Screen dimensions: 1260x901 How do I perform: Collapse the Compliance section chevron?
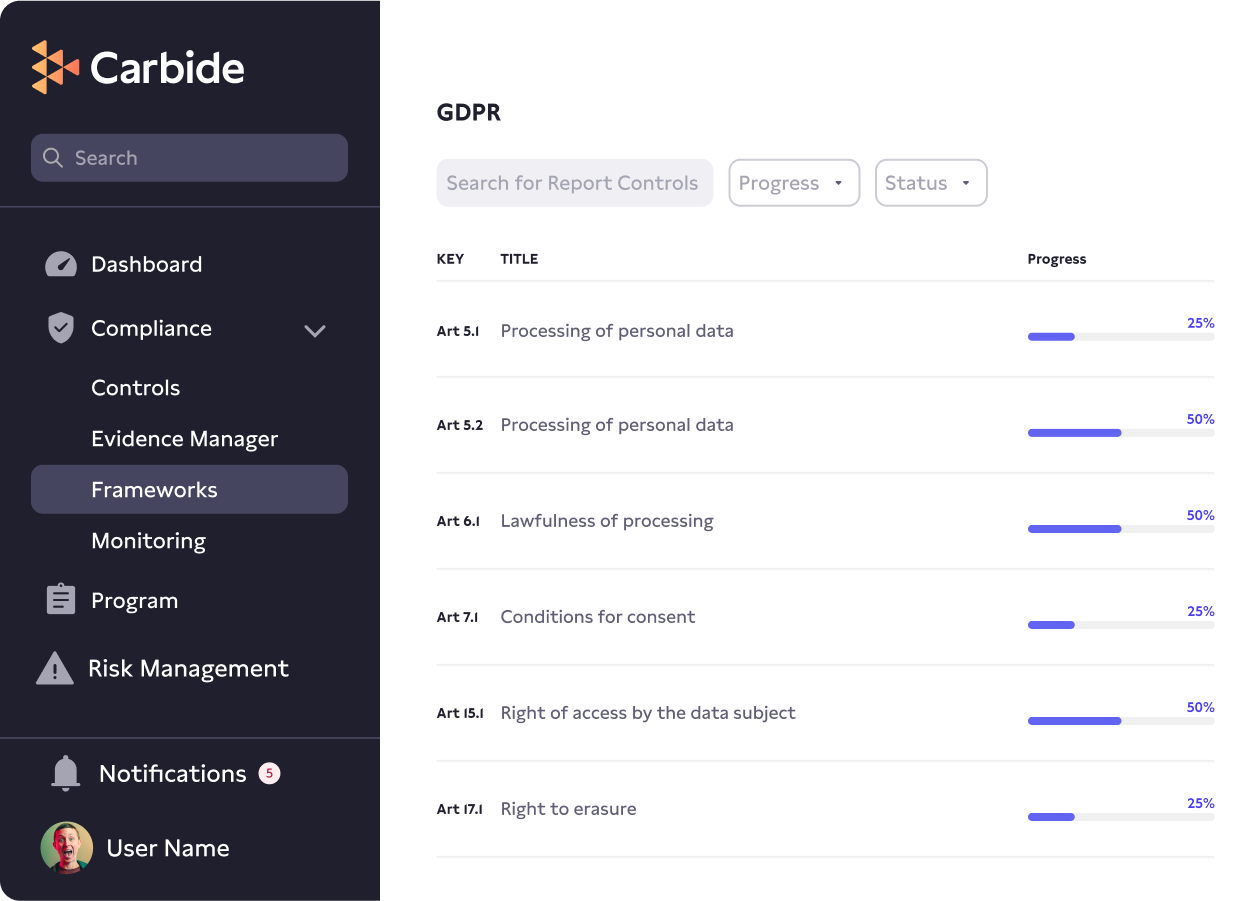(315, 330)
